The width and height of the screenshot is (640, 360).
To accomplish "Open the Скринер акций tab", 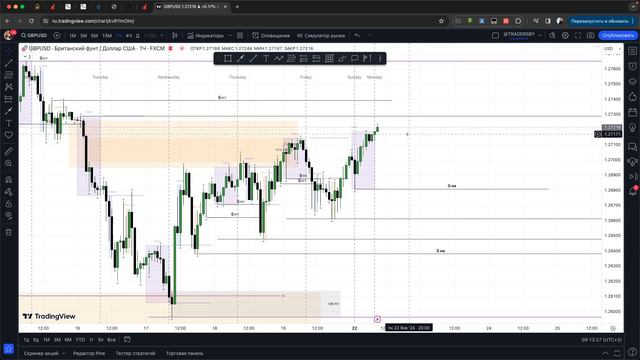I will (x=41, y=353).
